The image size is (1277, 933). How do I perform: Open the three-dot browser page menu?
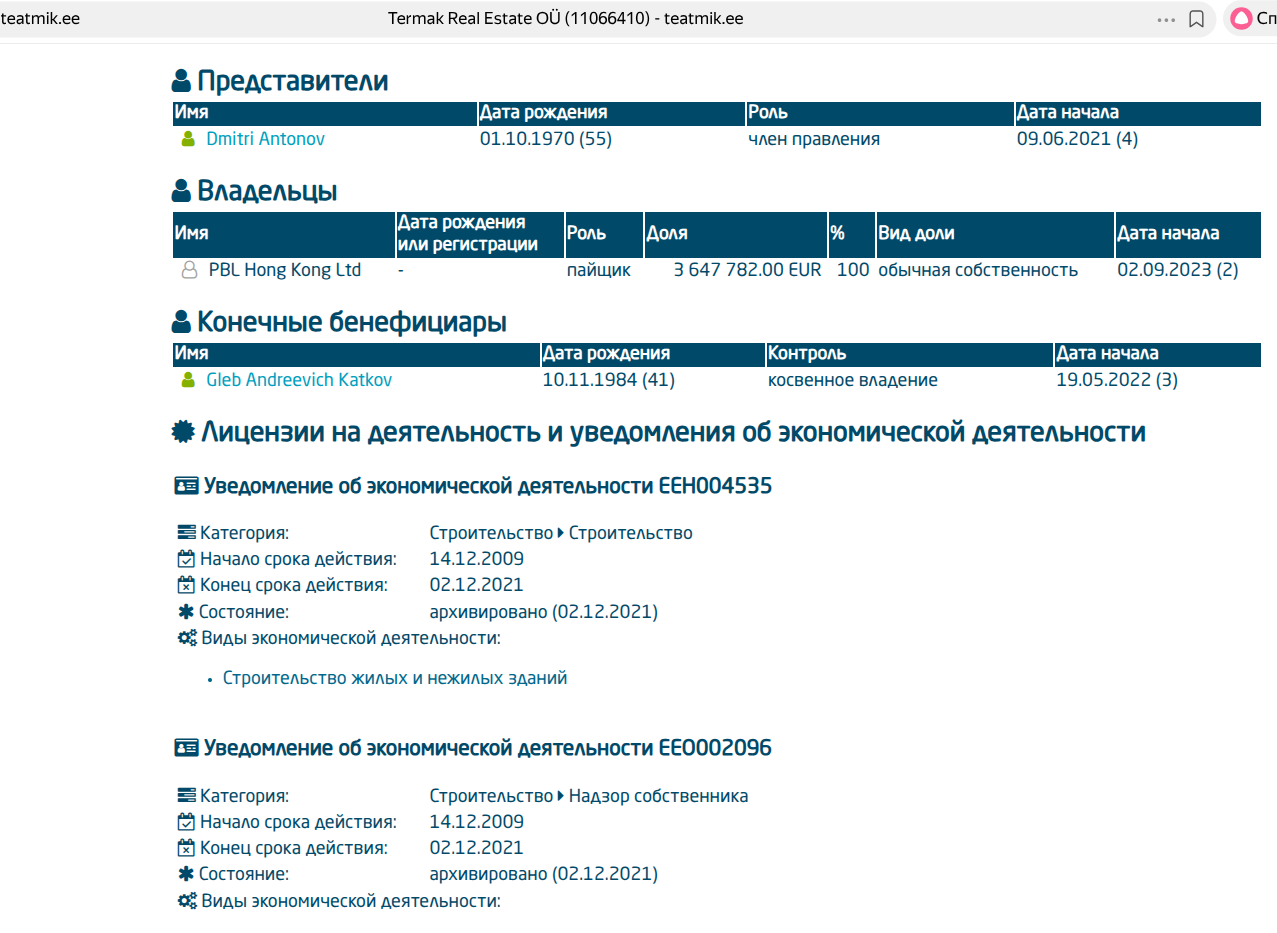pyautogui.click(x=1166, y=19)
